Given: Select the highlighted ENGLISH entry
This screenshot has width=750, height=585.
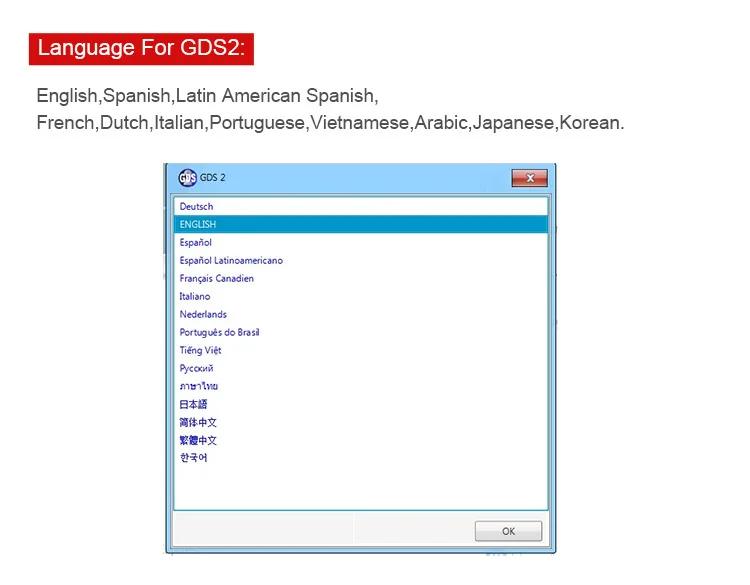Looking at the screenshot, I should point(361,224).
